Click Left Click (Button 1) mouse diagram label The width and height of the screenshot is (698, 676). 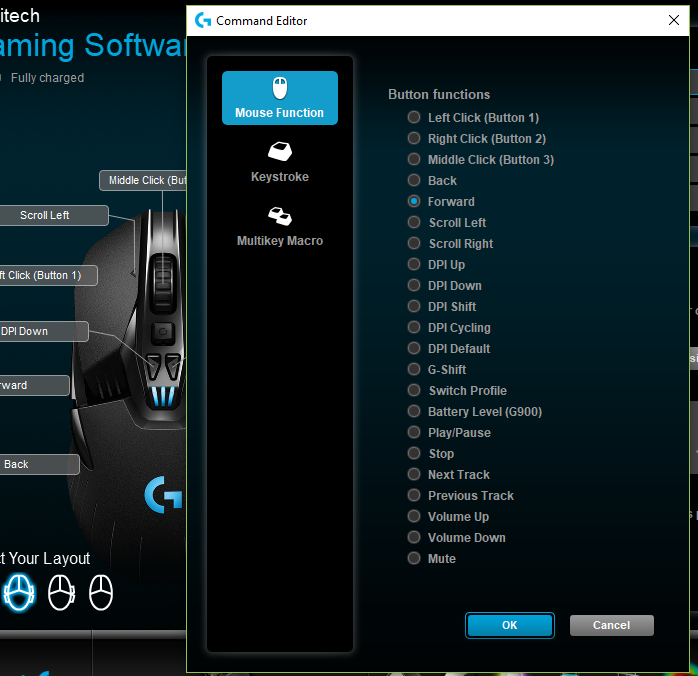coord(48,275)
